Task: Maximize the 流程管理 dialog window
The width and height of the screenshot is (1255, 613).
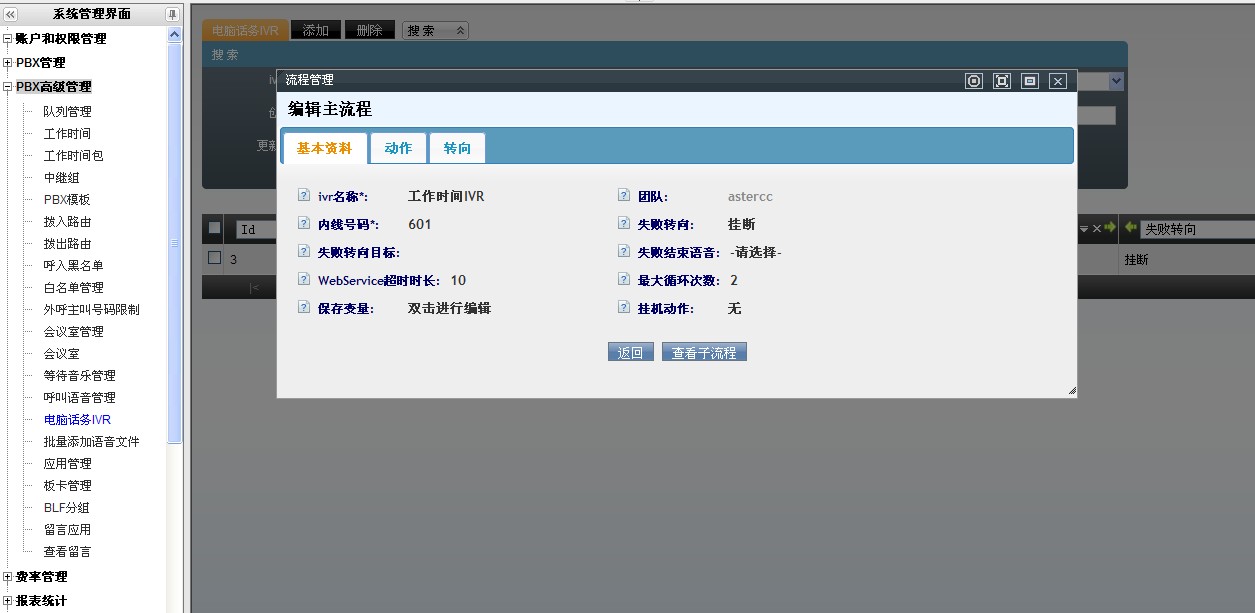Action: (x=1002, y=81)
